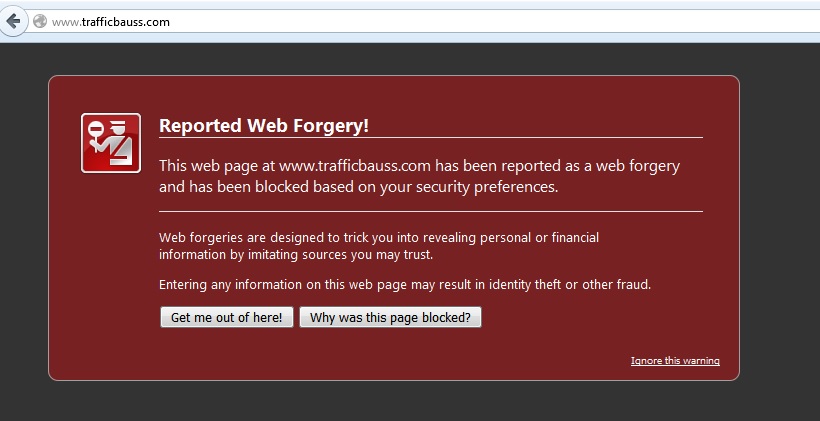Image resolution: width=820 pixels, height=421 pixels.
Task: Follow the "Ignore this warning" link
Action: click(x=675, y=361)
